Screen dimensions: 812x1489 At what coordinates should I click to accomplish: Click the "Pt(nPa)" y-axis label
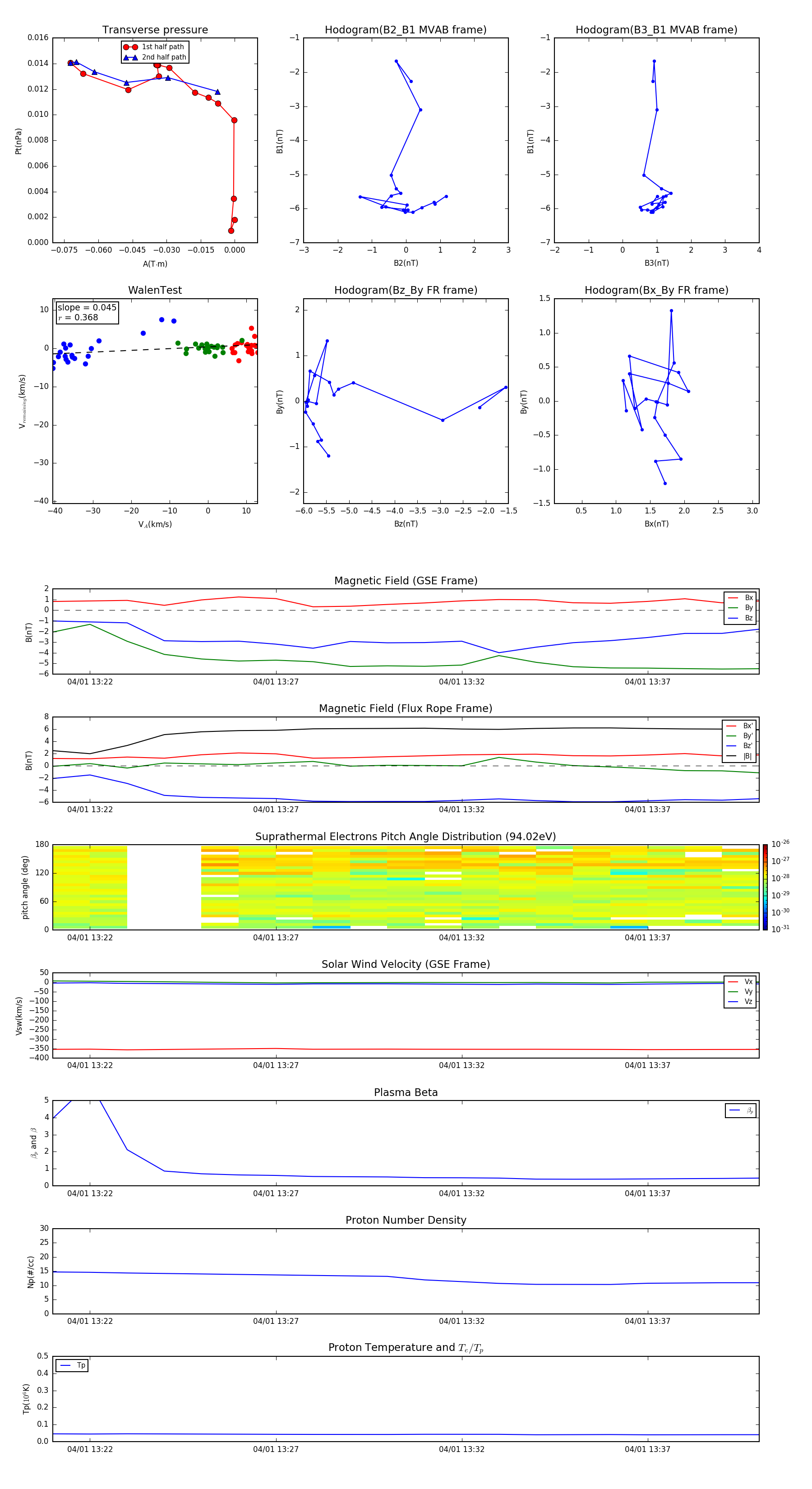[x=18, y=141]
